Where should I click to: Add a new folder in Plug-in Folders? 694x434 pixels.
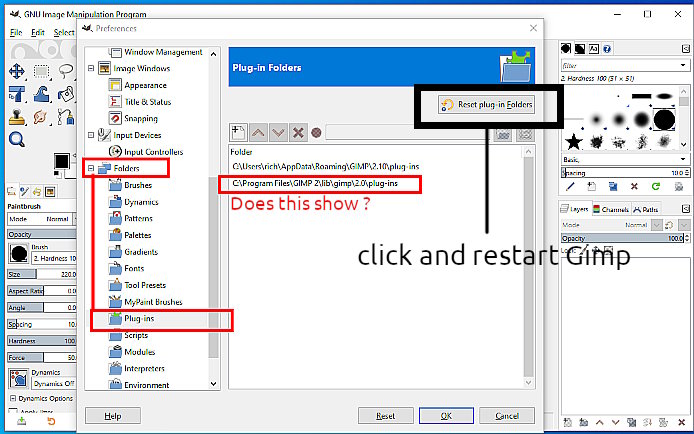239,132
